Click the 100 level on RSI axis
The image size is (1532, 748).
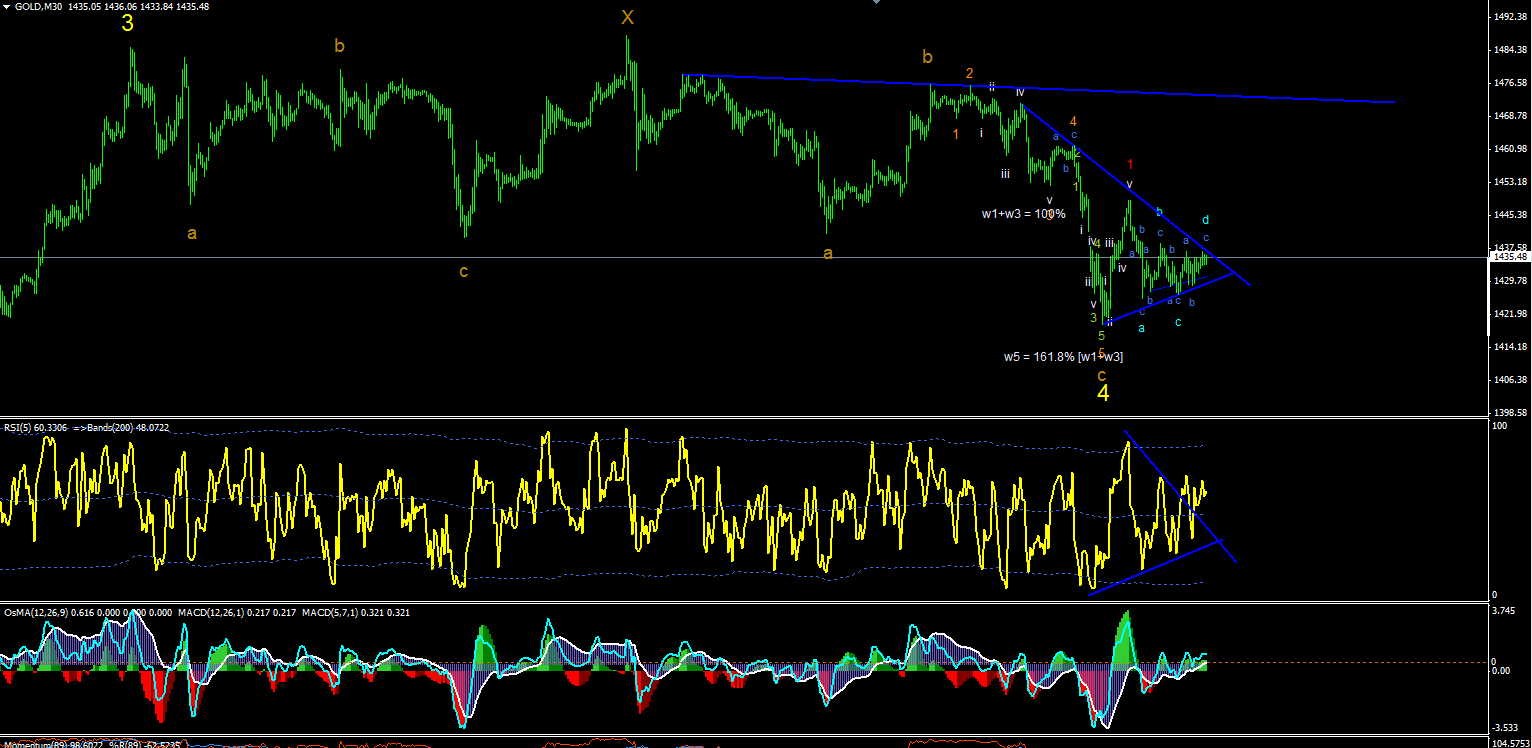click(1500, 427)
